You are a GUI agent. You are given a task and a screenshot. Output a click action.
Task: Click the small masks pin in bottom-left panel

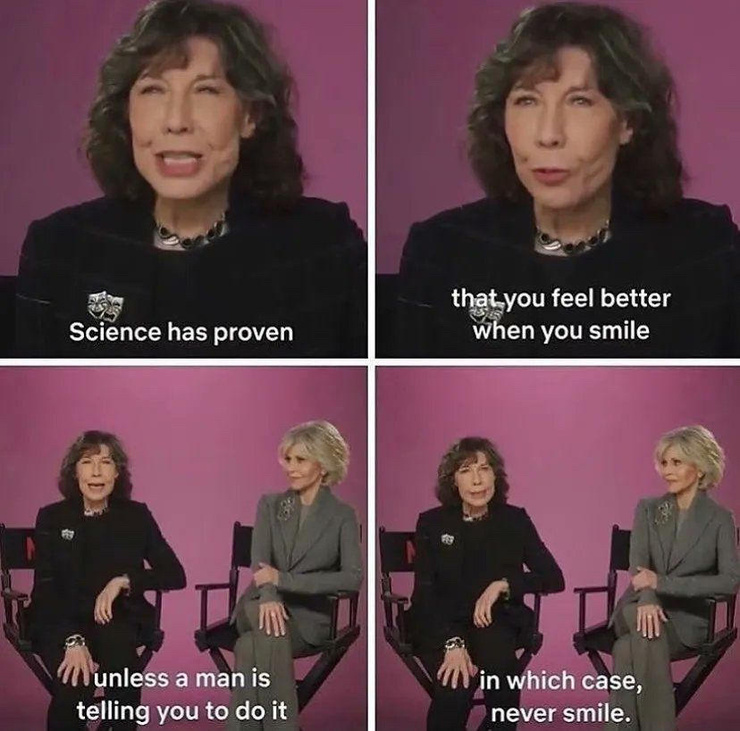68,534
